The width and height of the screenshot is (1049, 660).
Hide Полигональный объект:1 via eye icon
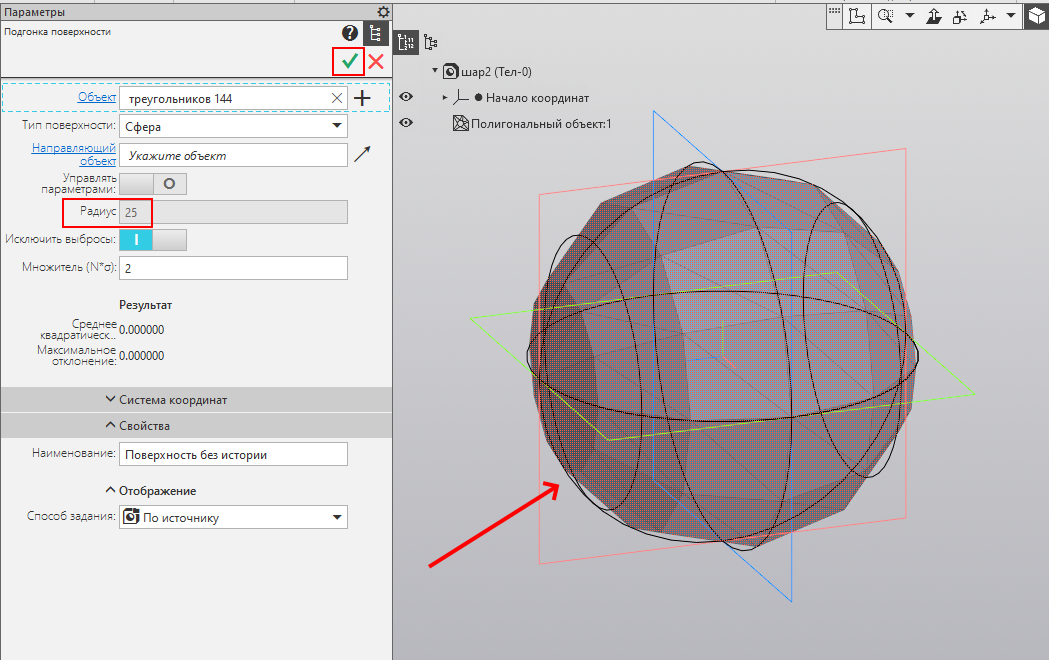(406, 123)
